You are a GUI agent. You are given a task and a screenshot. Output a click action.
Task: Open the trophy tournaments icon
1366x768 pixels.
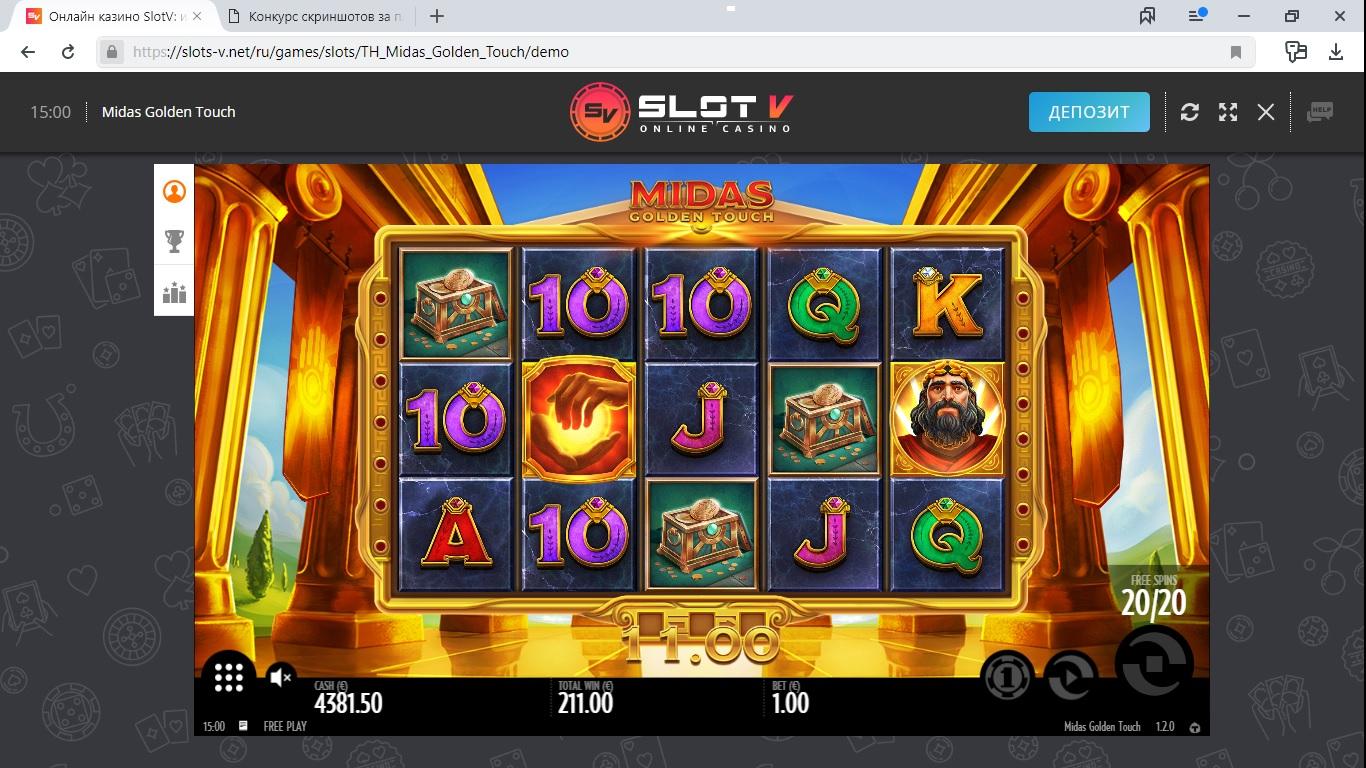(174, 241)
